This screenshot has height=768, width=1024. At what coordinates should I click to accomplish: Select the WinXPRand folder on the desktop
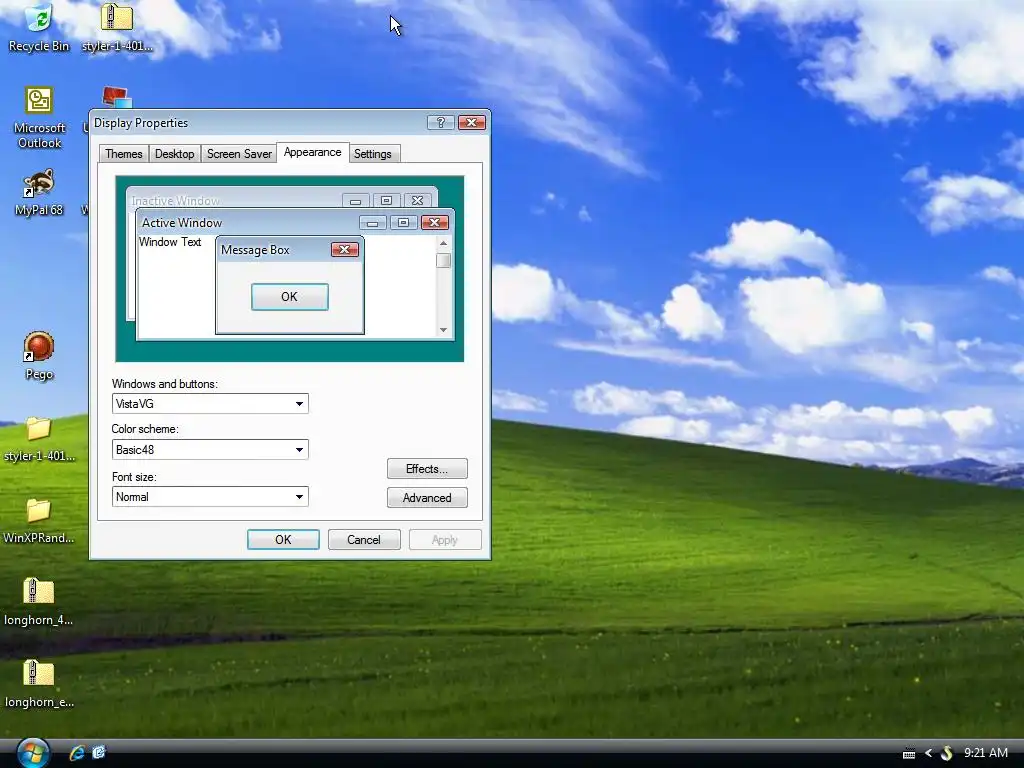click(39, 520)
